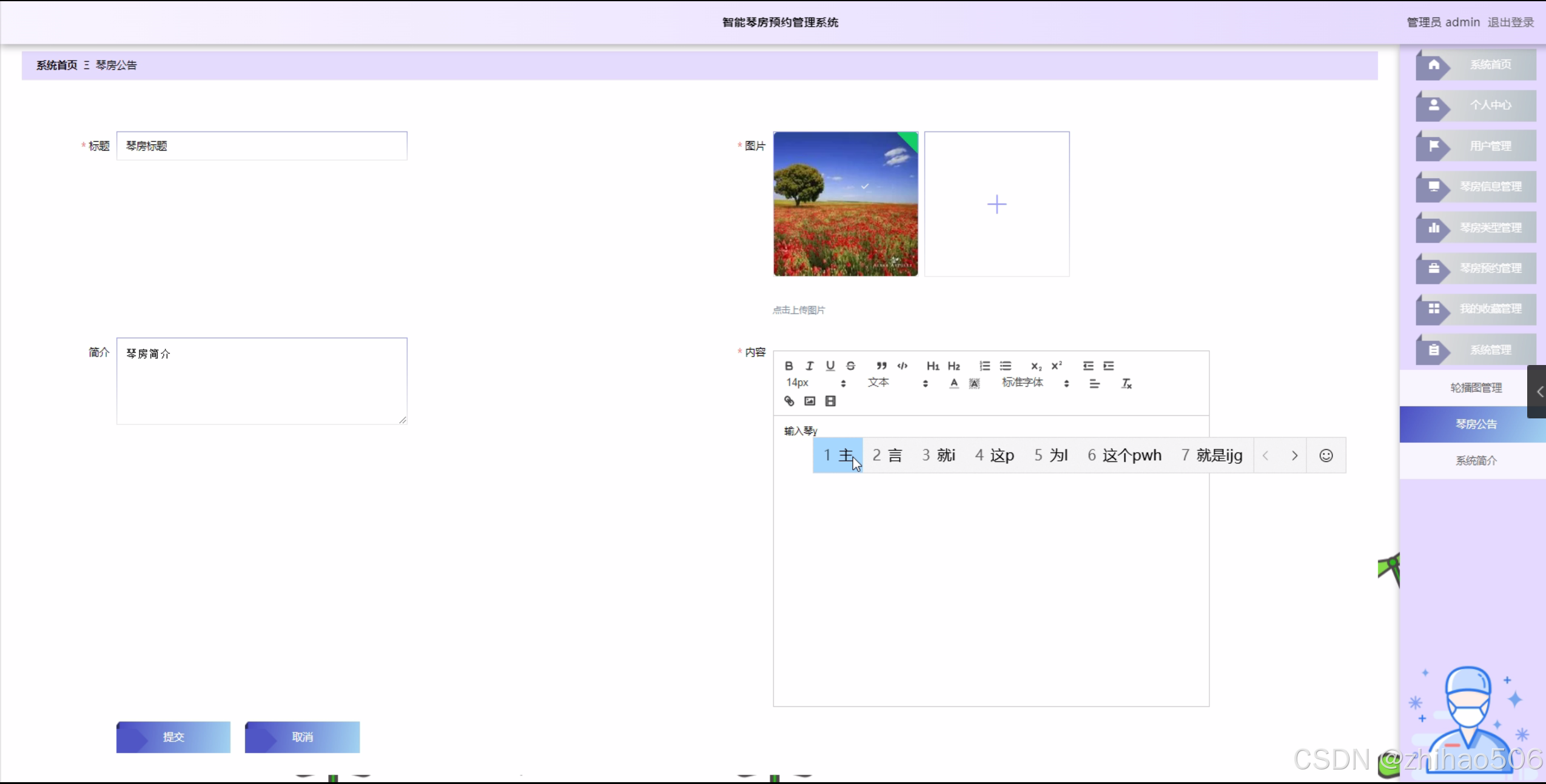Click the 提交 submit button
Screen dimensions: 1546x784
173,737
